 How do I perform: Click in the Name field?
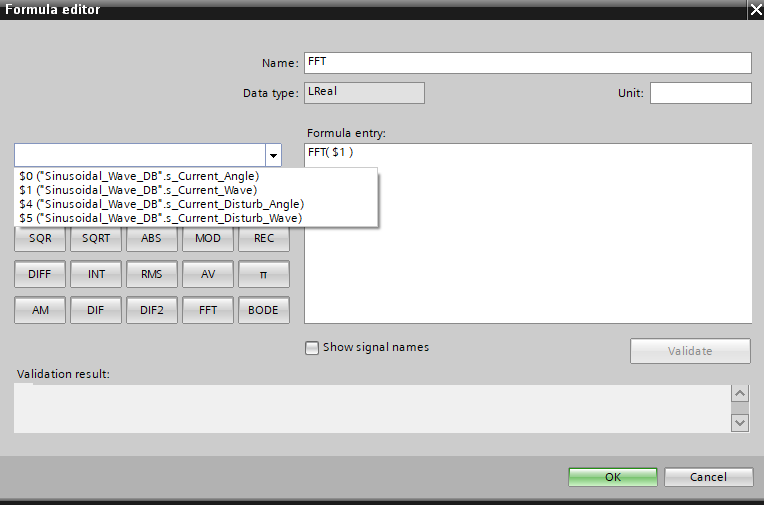(x=527, y=63)
